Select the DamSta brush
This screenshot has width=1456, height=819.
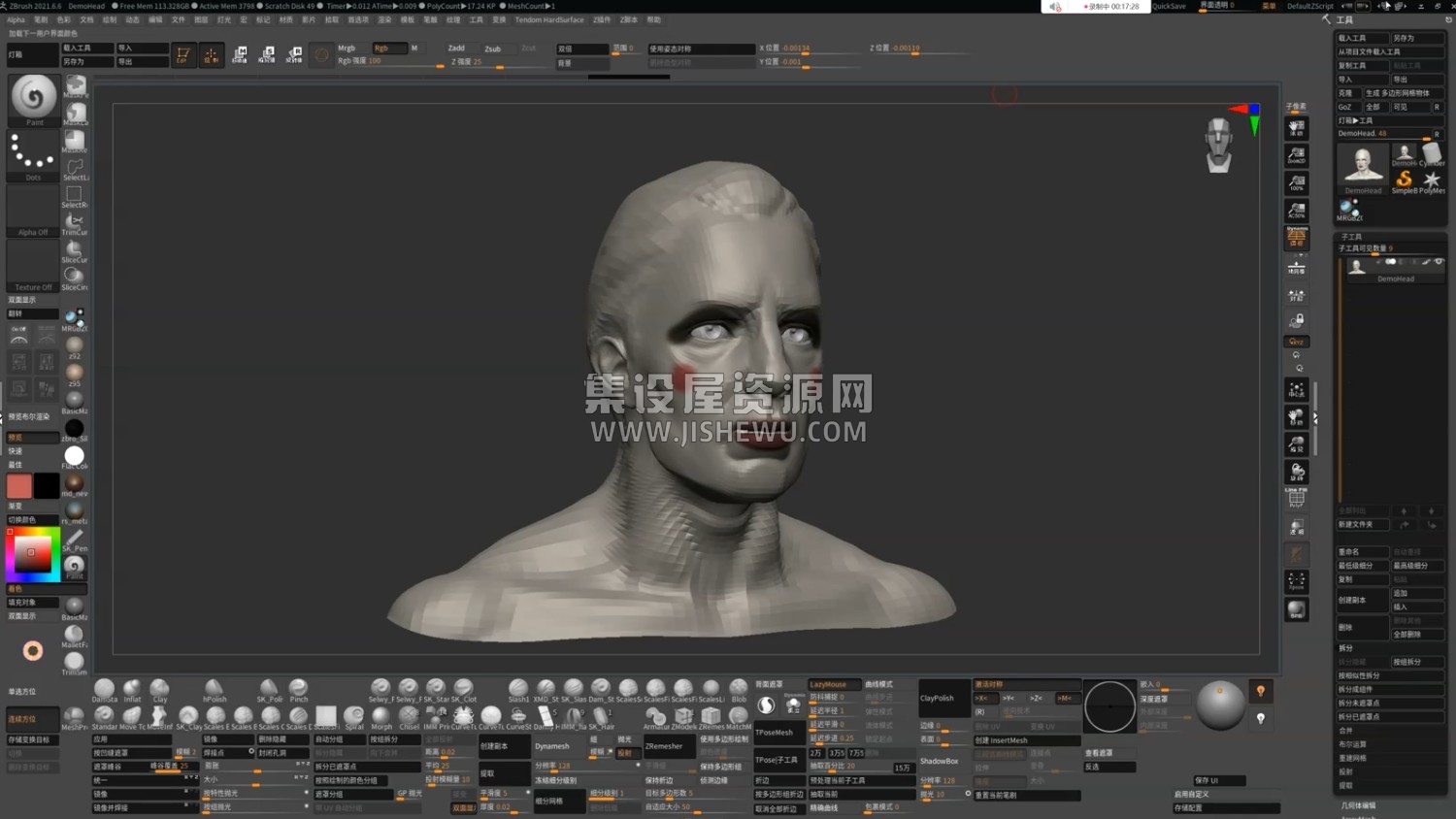pos(104,690)
